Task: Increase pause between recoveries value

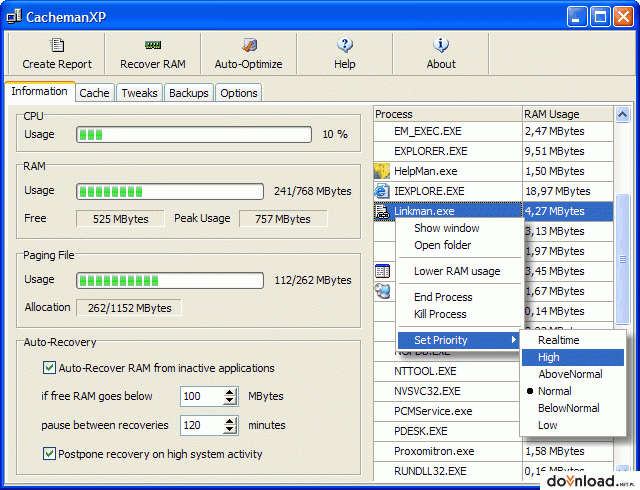Action: [230, 421]
